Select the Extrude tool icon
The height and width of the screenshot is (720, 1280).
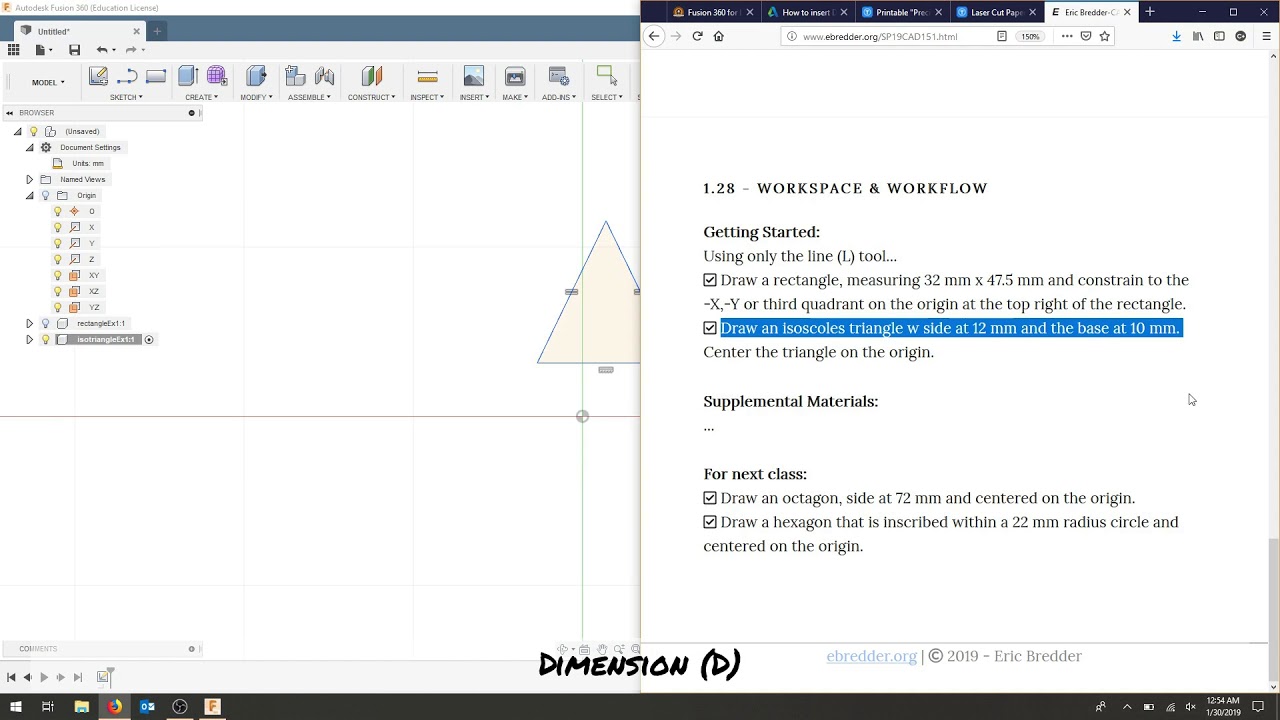click(188, 76)
